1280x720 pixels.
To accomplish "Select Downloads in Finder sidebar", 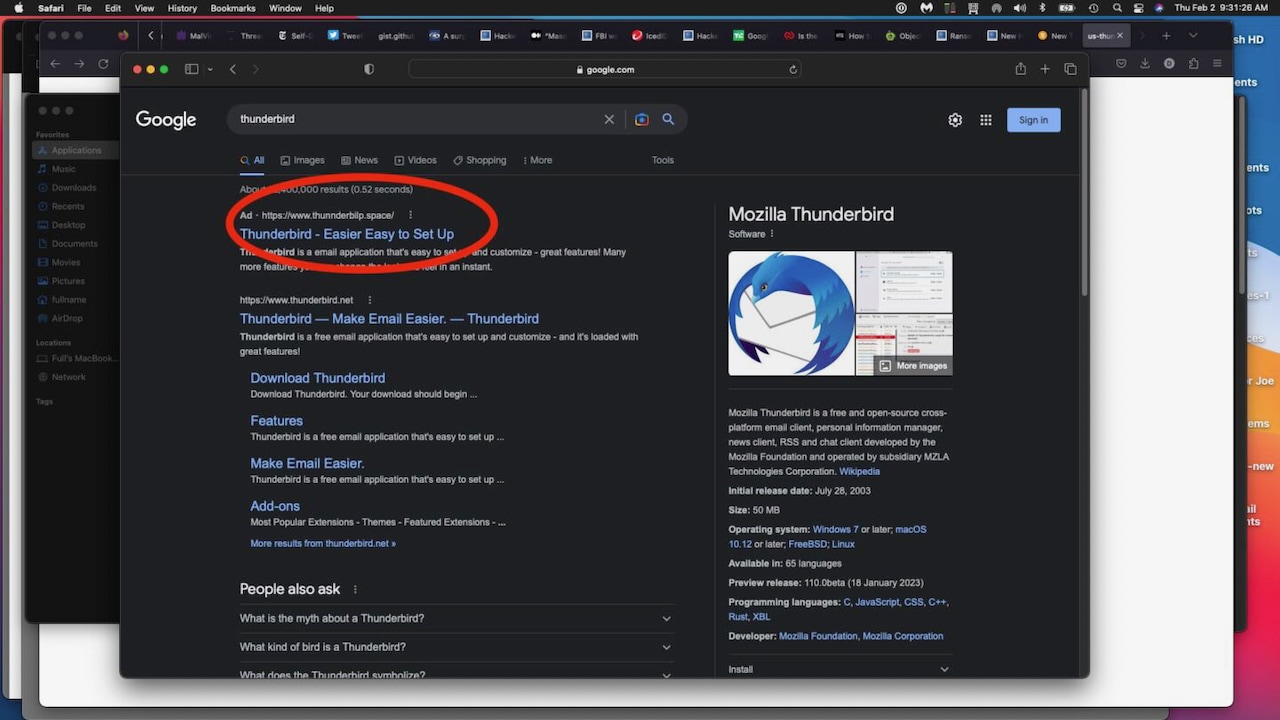I will pos(74,188).
